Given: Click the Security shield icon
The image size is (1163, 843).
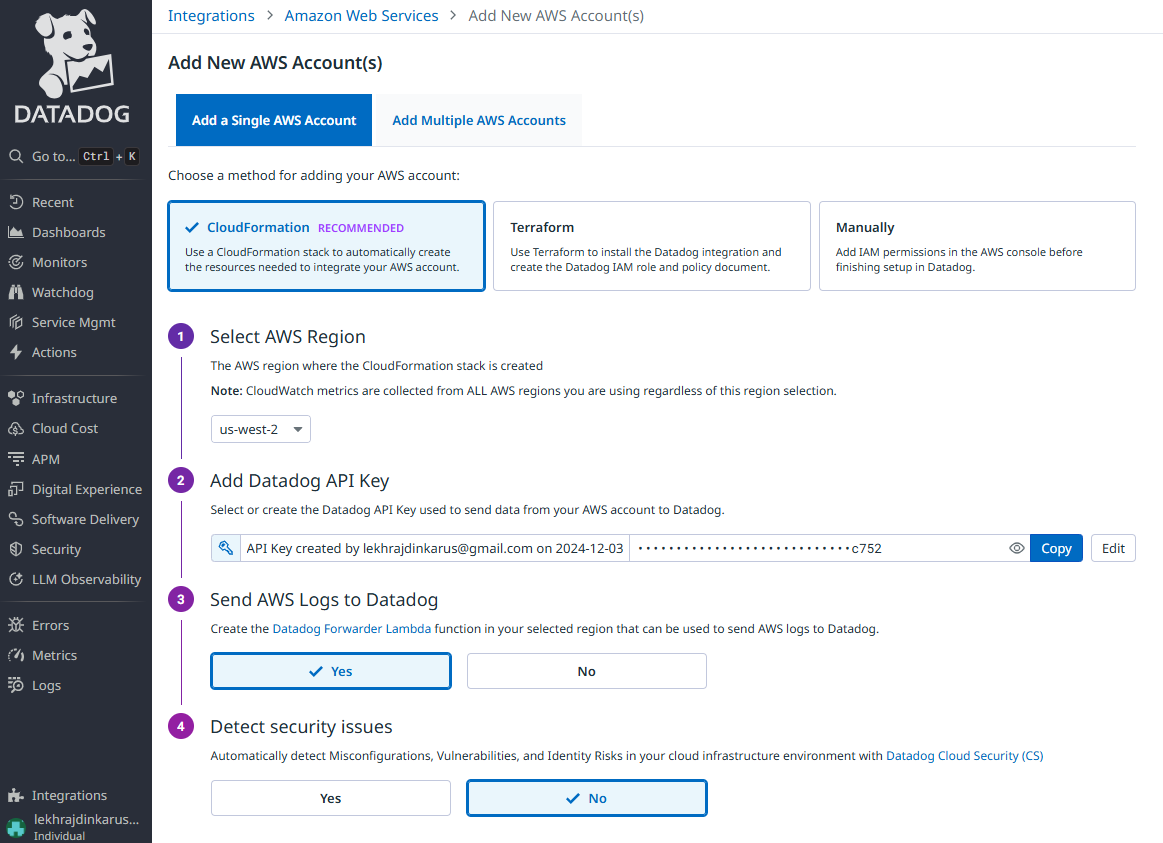Looking at the screenshot, I should (16, 549).
